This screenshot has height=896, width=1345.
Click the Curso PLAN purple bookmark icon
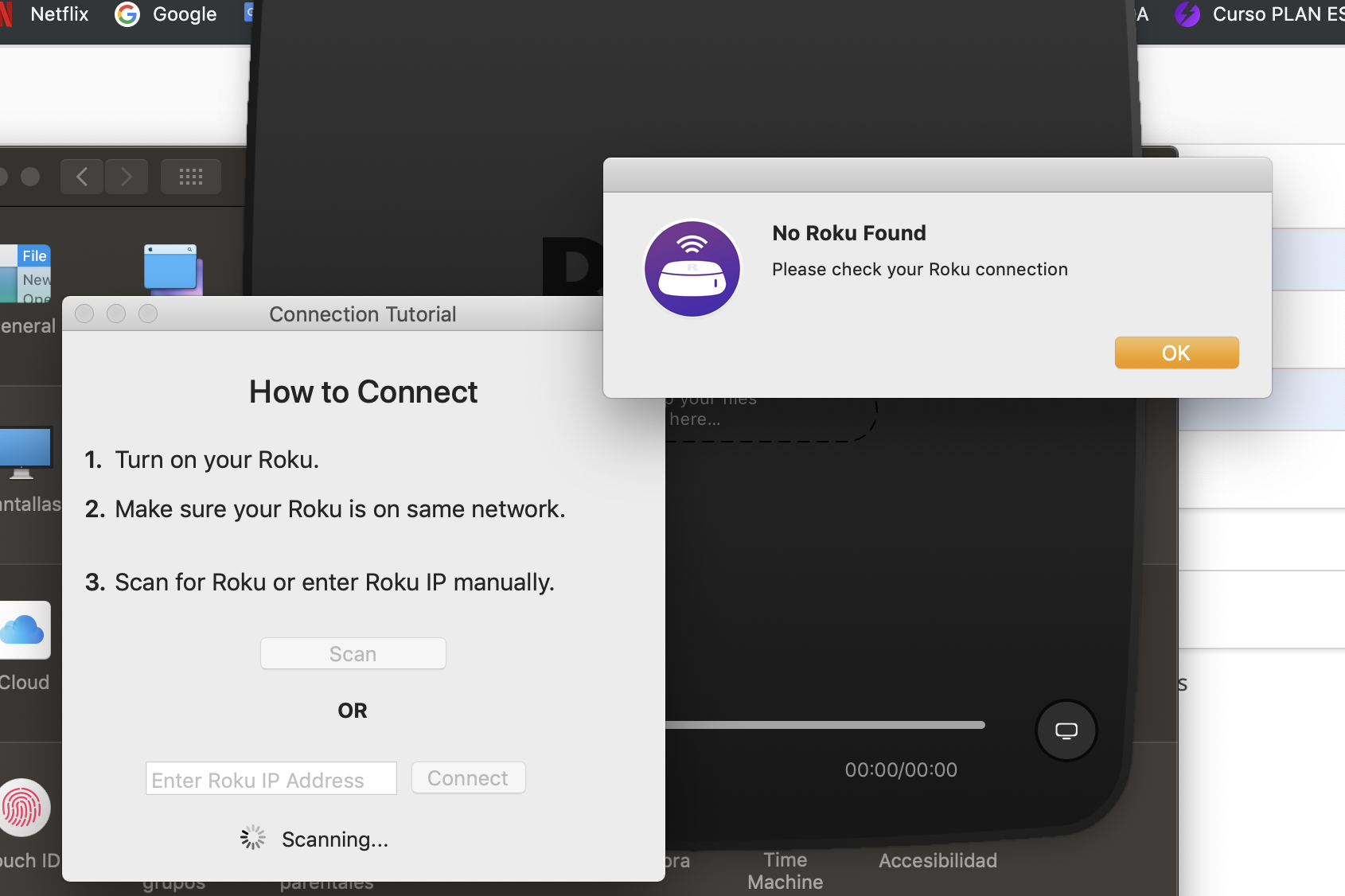click(x=1187, y=14)
